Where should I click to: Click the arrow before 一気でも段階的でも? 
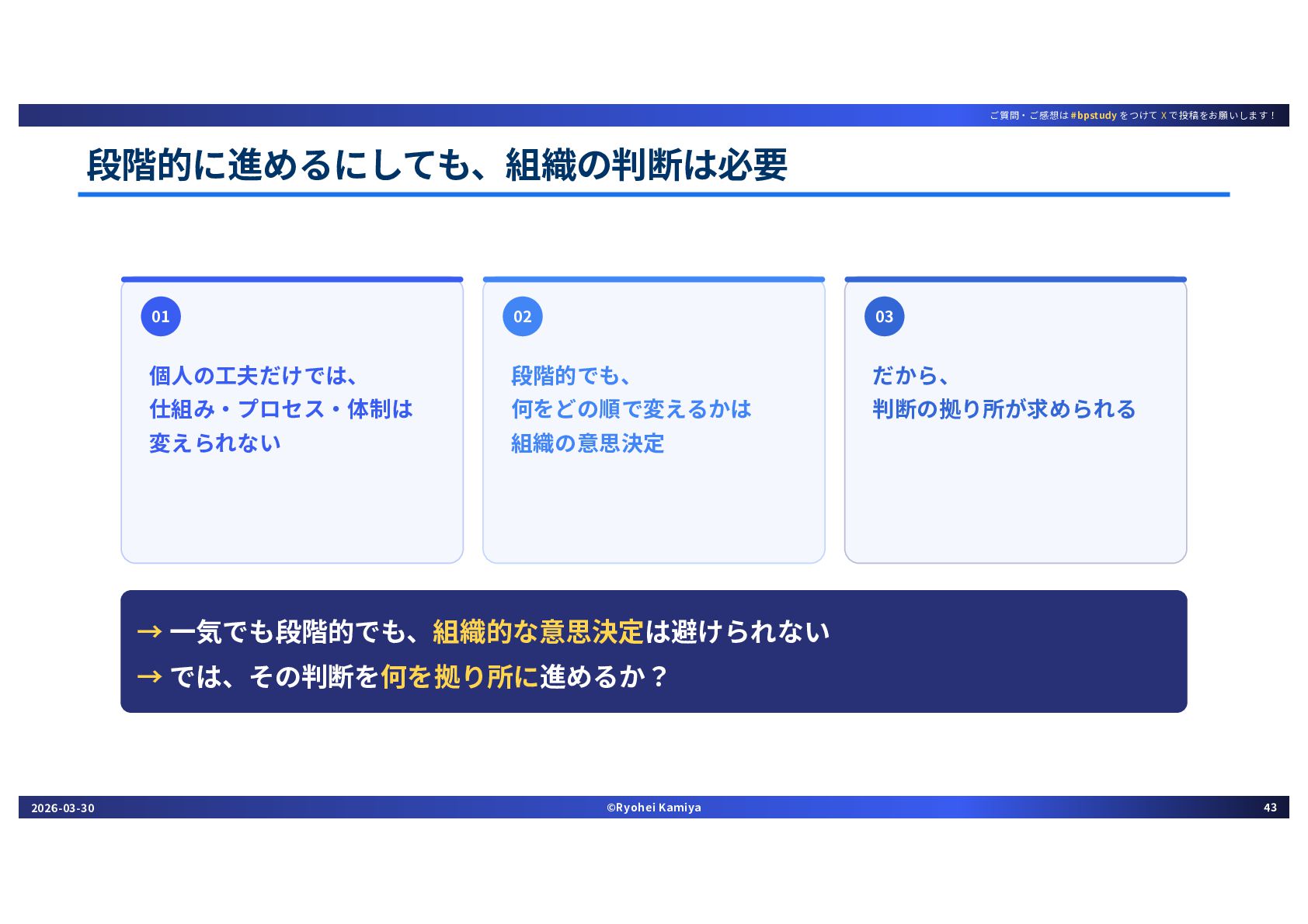(149, 631)
